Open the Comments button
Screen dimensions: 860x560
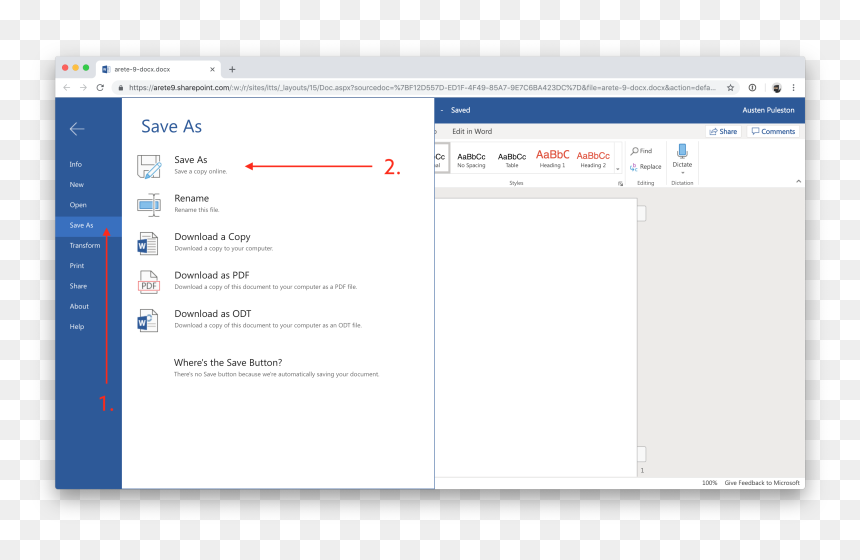[x=773, y=132]
